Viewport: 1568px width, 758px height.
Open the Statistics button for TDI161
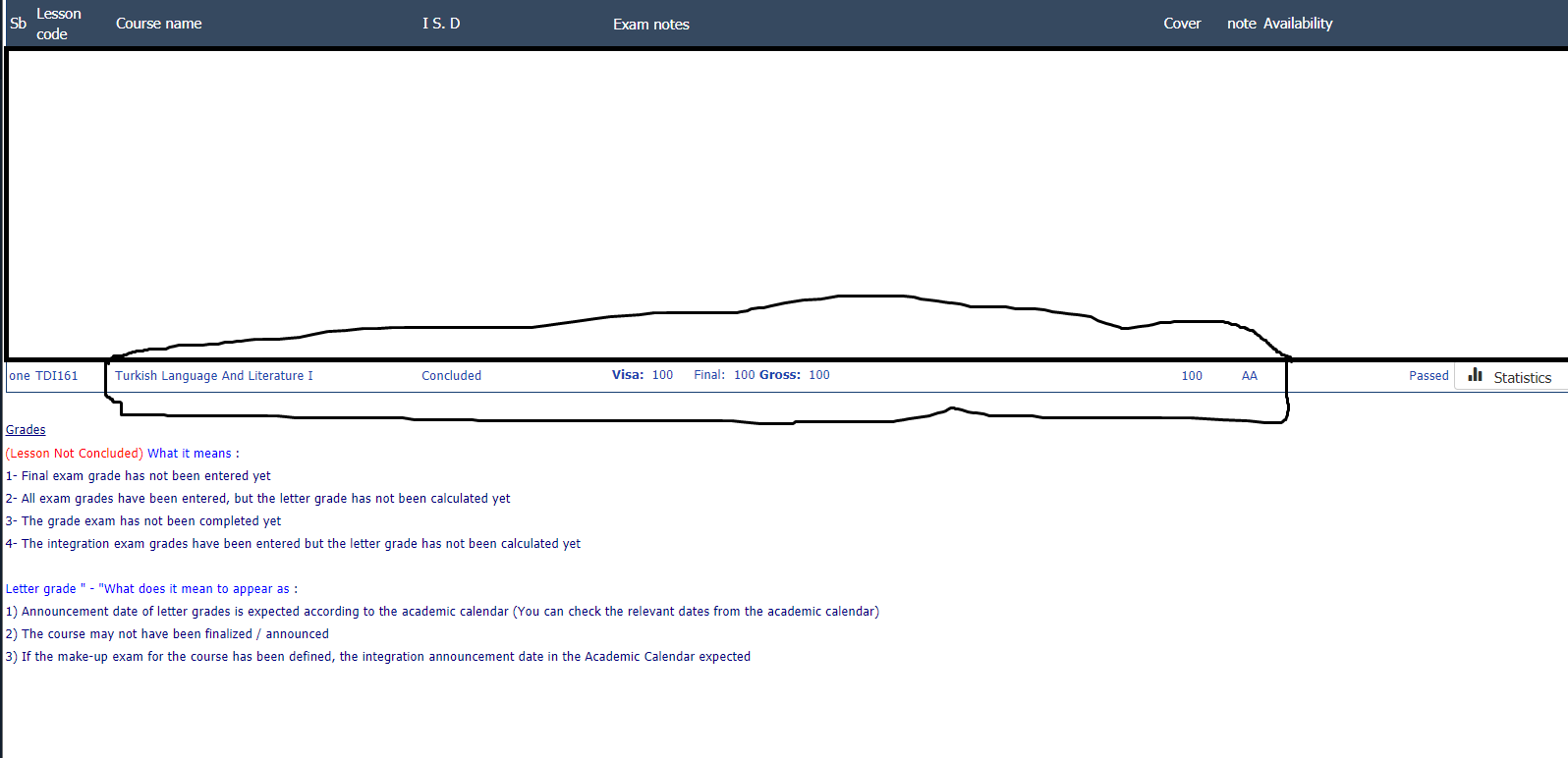(x=1522, y=377)
